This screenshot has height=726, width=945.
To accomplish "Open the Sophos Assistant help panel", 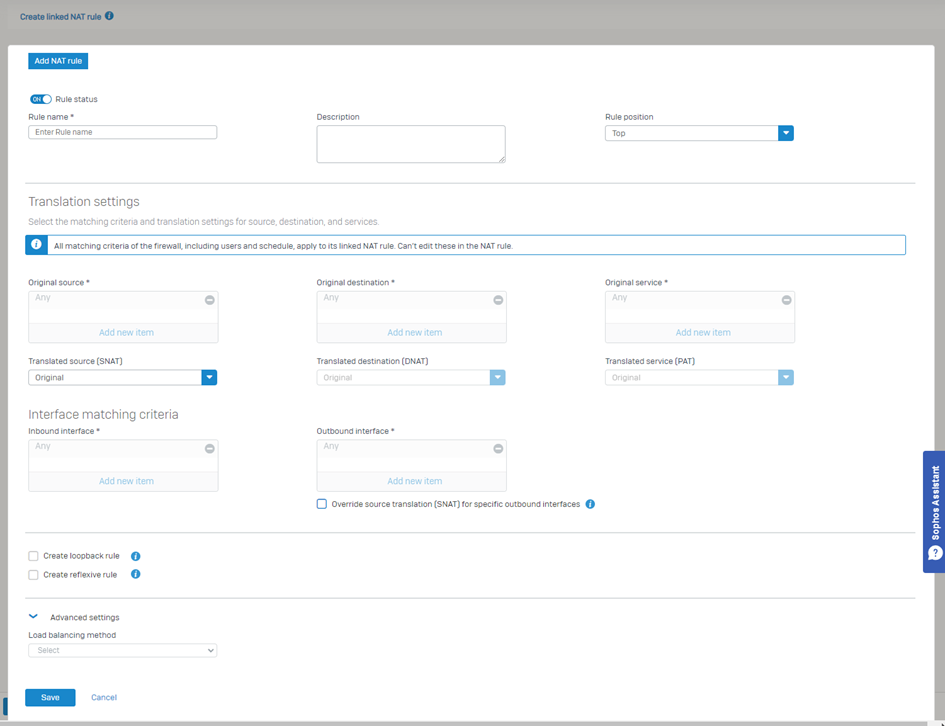I will coord(934,512).
